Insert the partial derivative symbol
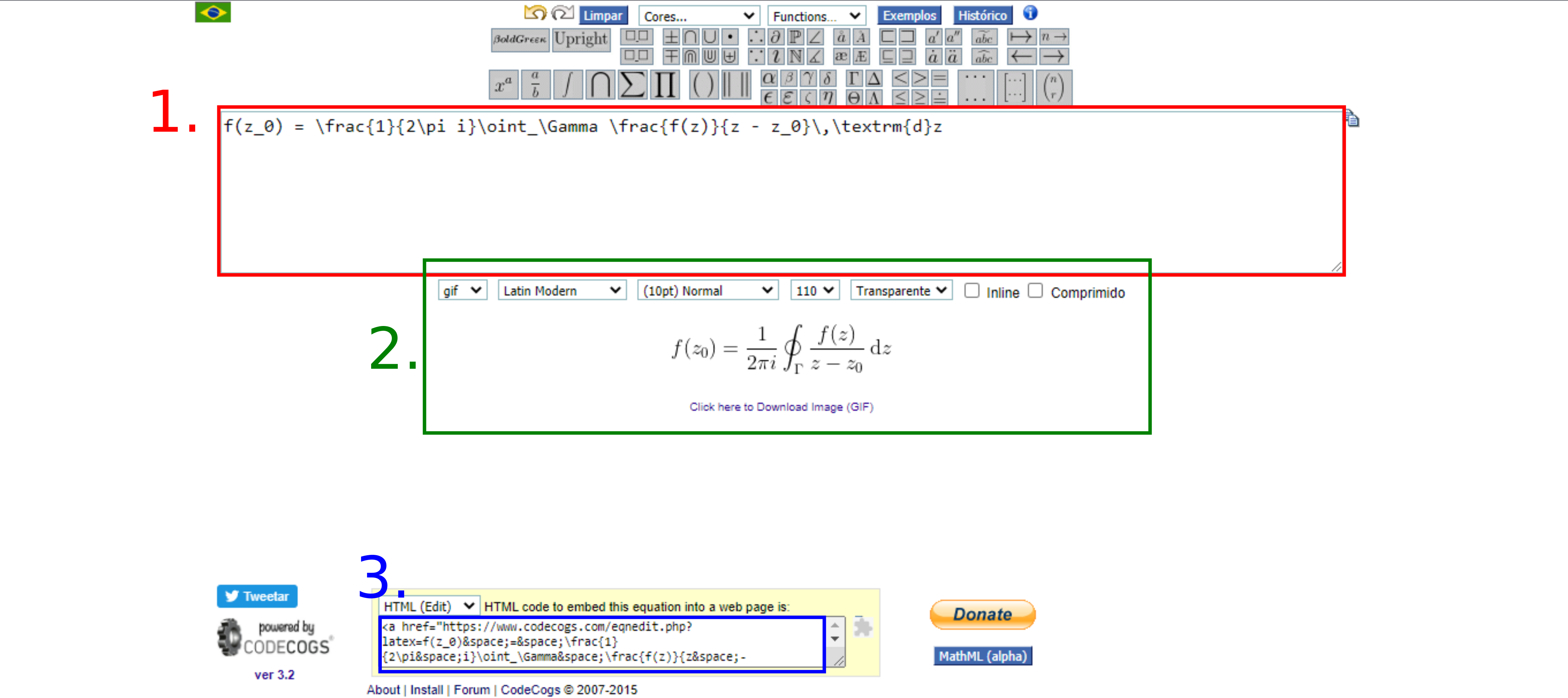 tap(775, 37)
